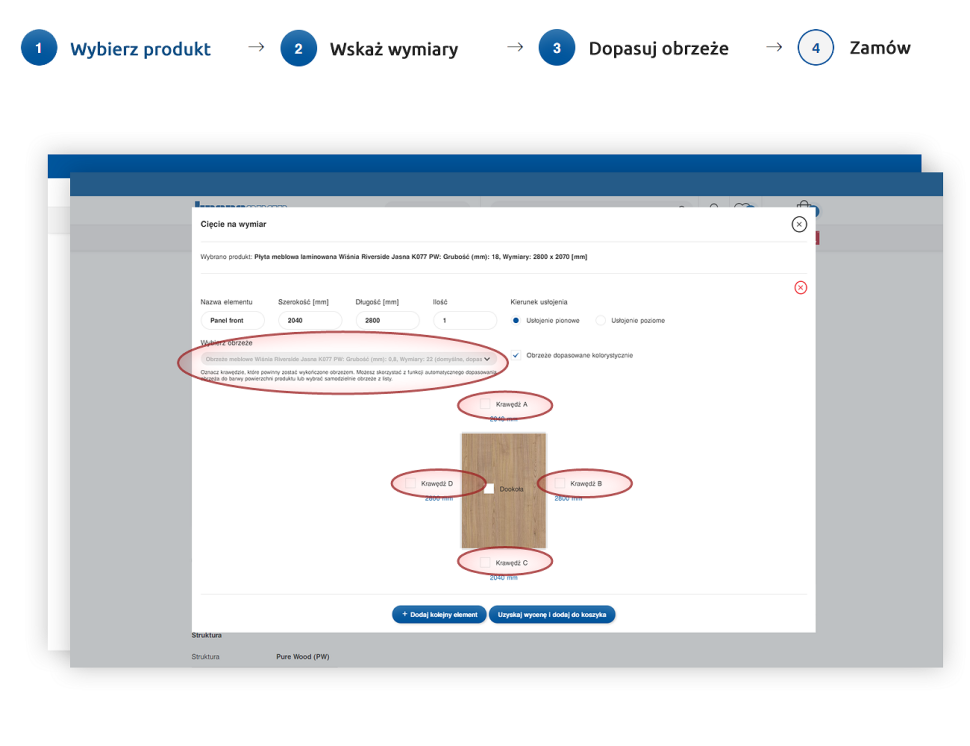
Task: Enable Krawędź C edge checkbox
Action: click(x=485, y=563)
